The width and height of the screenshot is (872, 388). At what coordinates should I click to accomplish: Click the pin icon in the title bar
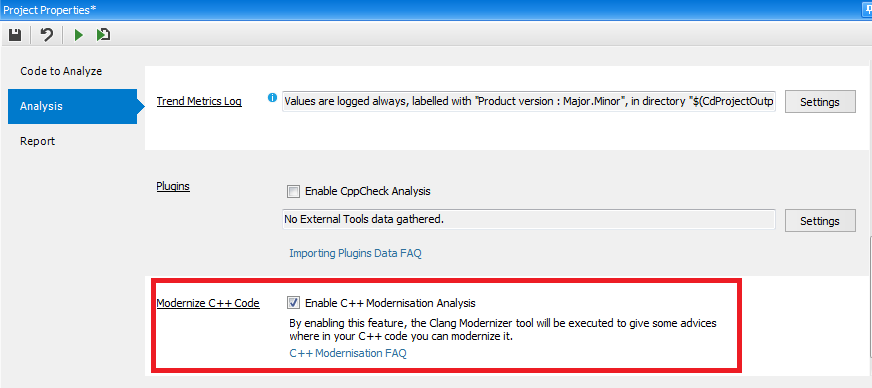point(867,10)
